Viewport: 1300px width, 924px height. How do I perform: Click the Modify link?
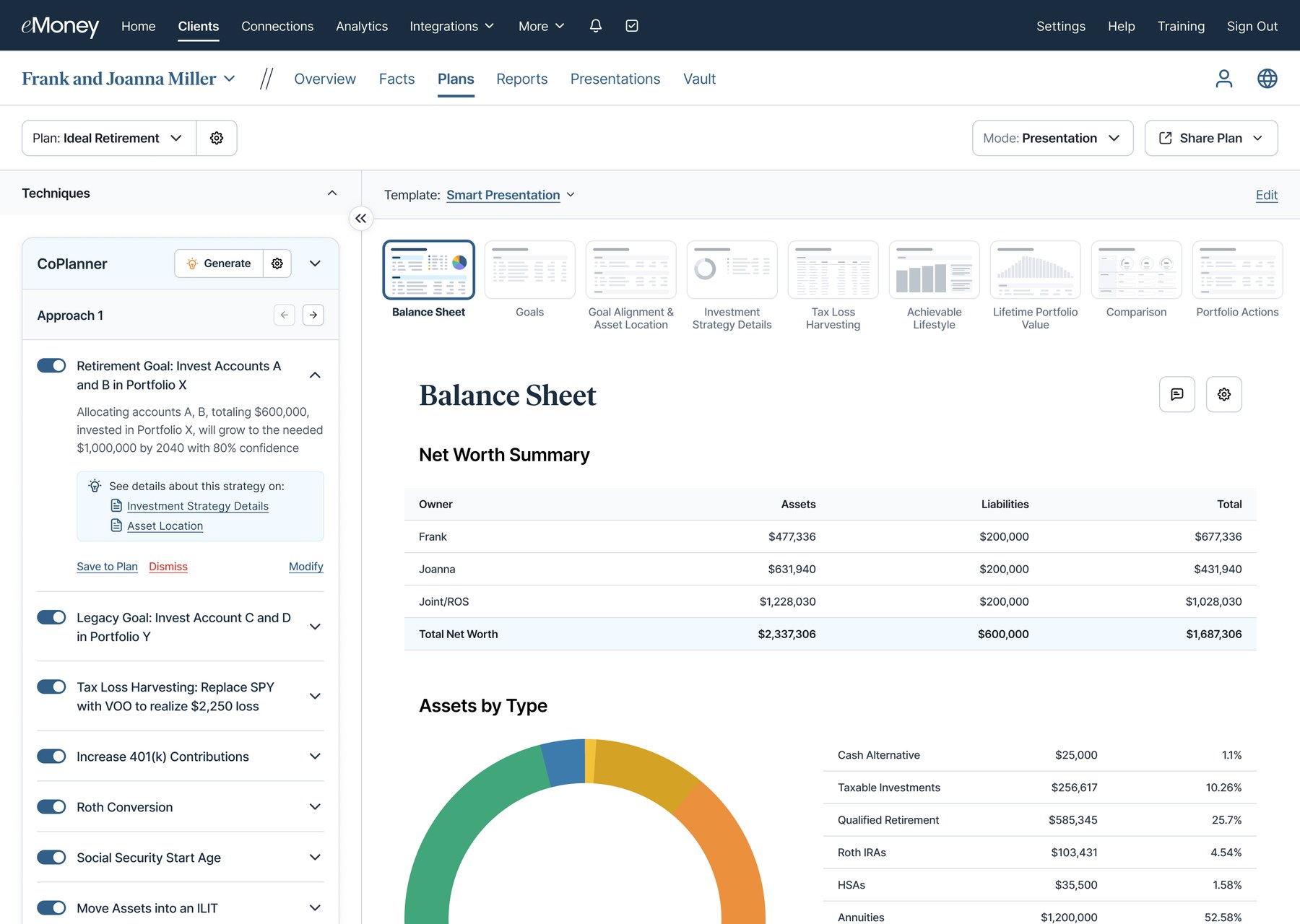tap(306, 567)
